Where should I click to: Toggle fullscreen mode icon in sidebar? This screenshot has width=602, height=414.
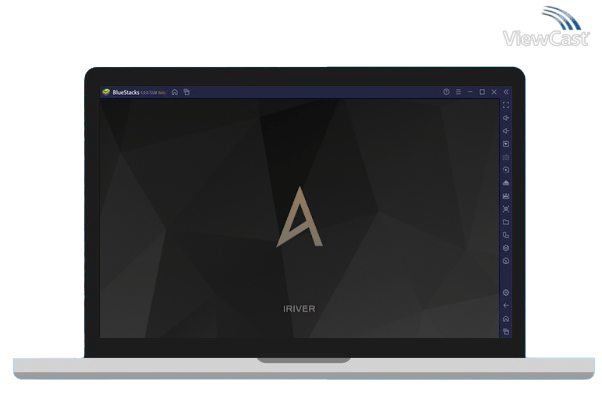point(506,105)
